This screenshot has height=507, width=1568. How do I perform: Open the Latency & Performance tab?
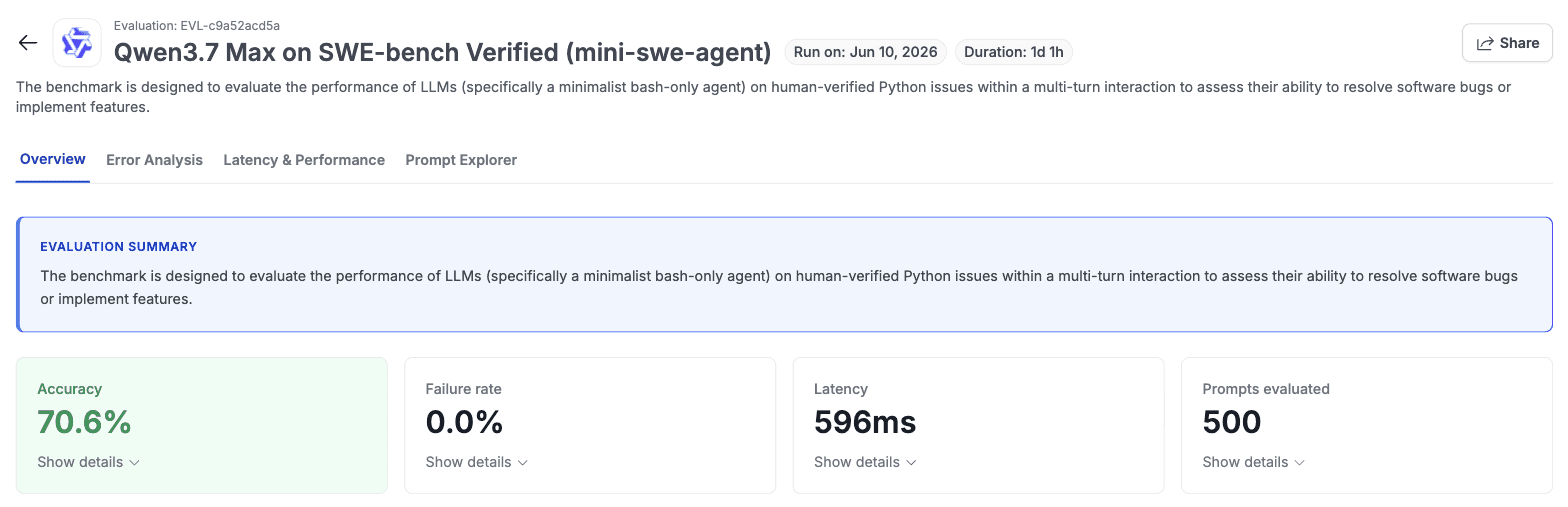[x=304, y=160]
